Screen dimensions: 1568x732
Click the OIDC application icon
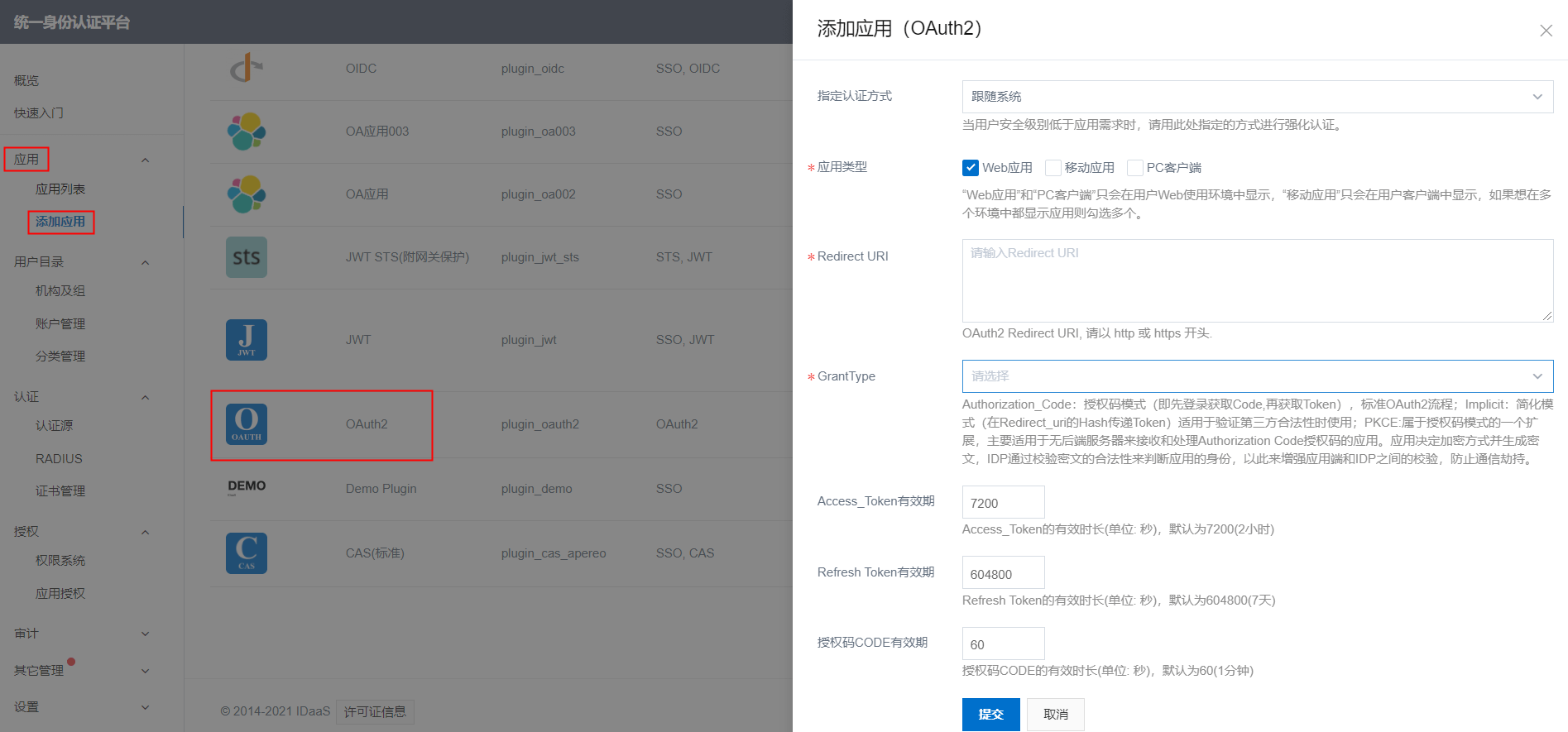(246, 68)
